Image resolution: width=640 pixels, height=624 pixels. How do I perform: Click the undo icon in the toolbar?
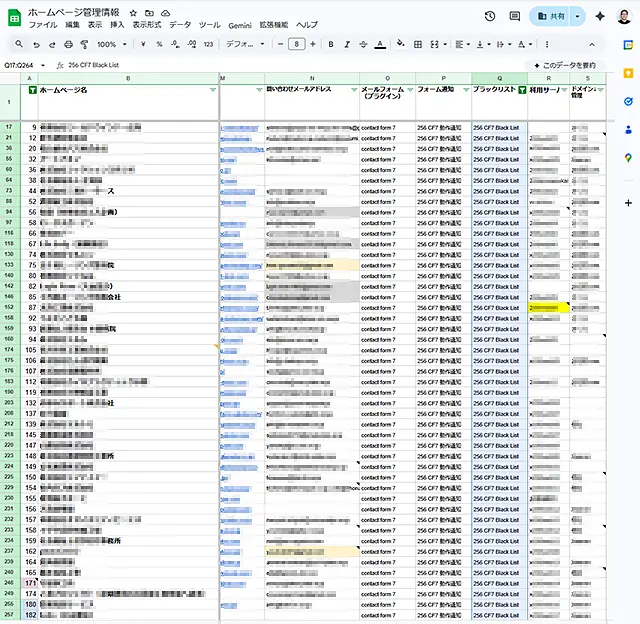pos(36,44)
